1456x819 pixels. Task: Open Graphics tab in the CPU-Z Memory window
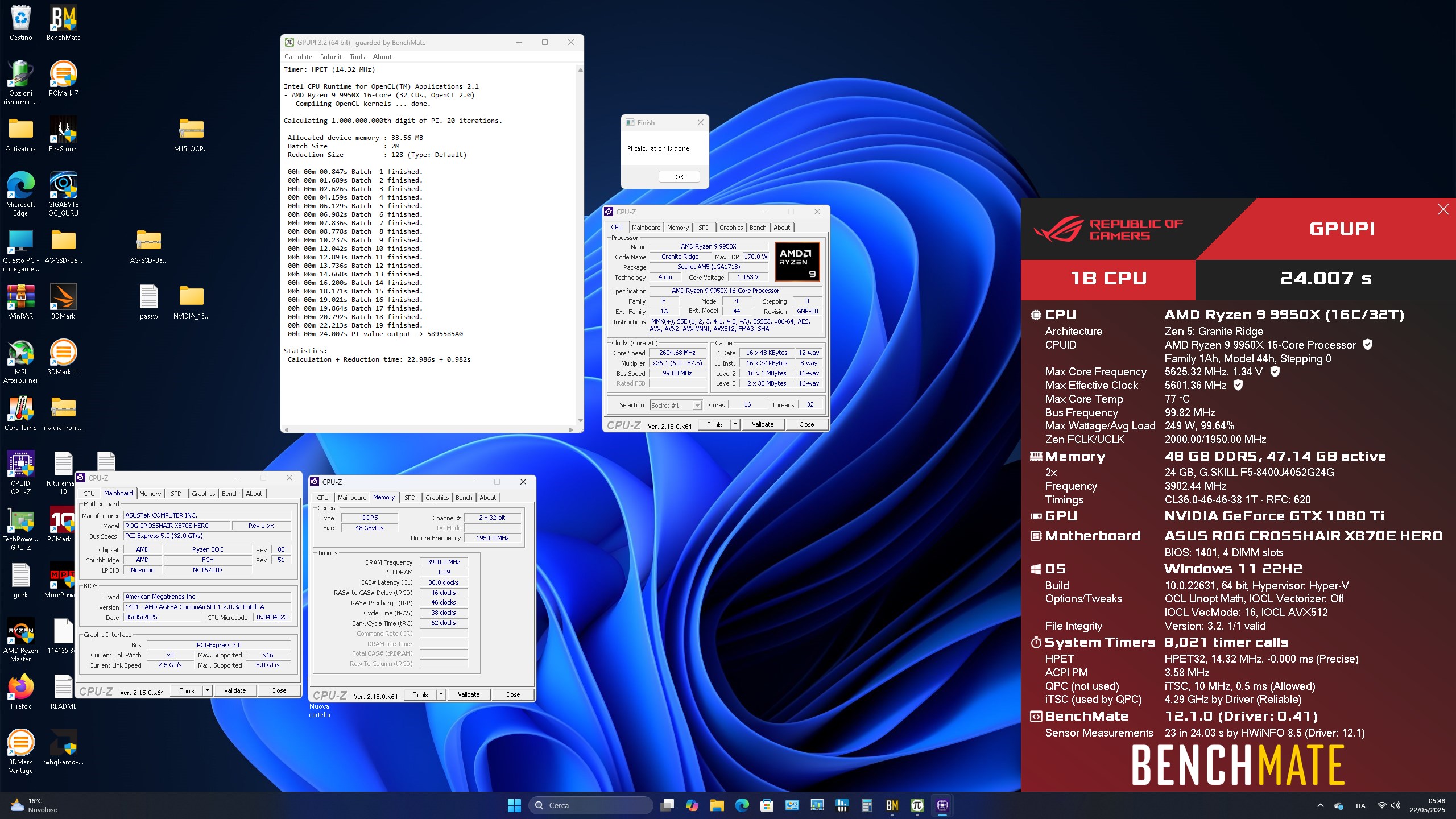click(x=437, y=498)
